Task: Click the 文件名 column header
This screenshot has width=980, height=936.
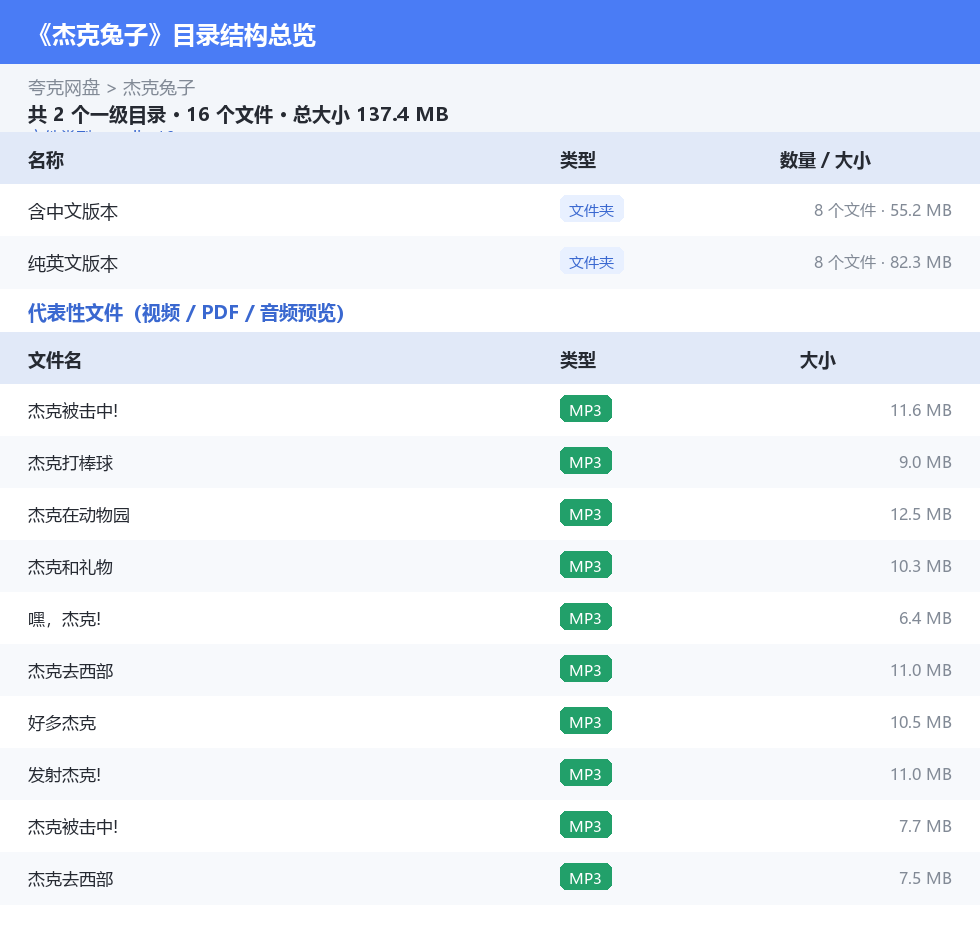Action: coord(54,361)
